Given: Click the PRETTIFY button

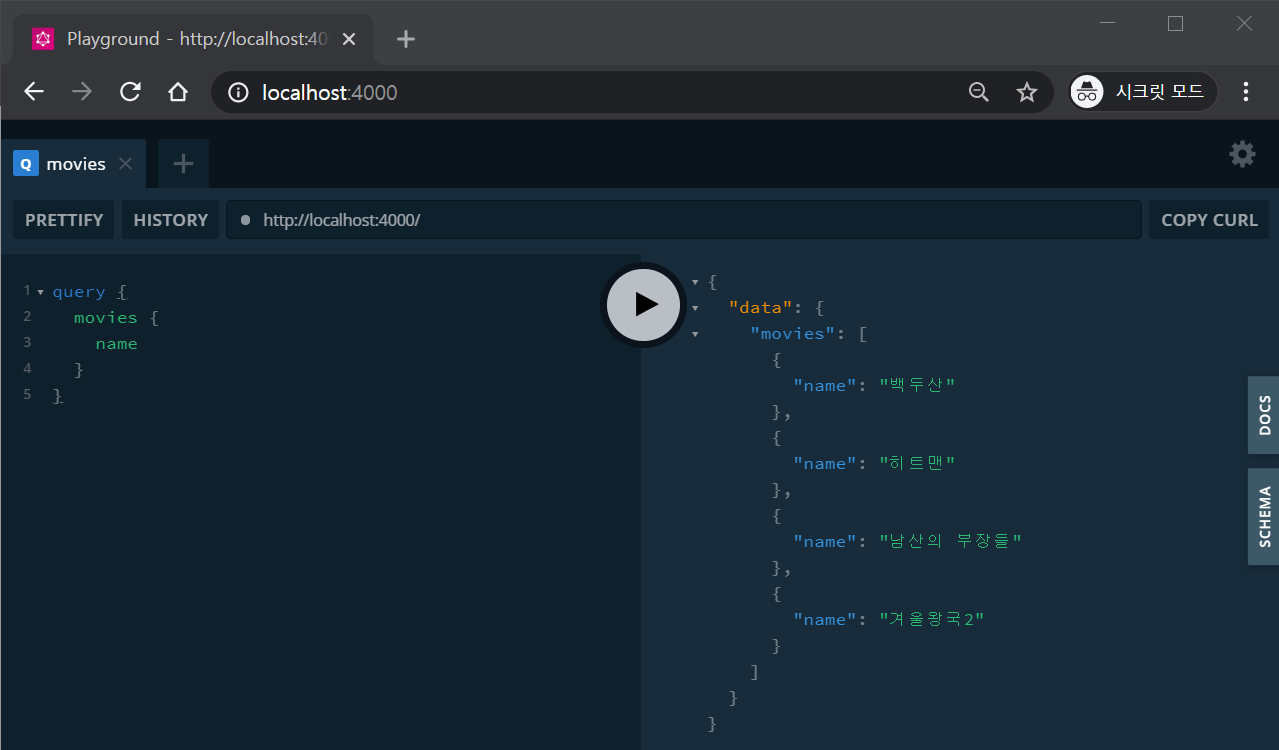Looking at the screenshot, I should tap(63, 219).
